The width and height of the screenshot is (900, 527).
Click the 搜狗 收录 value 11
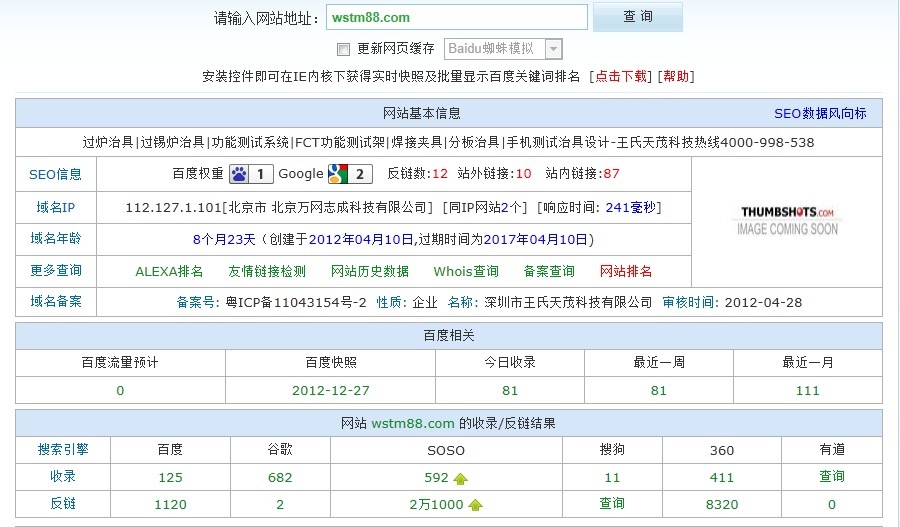(x=612, y=478)
